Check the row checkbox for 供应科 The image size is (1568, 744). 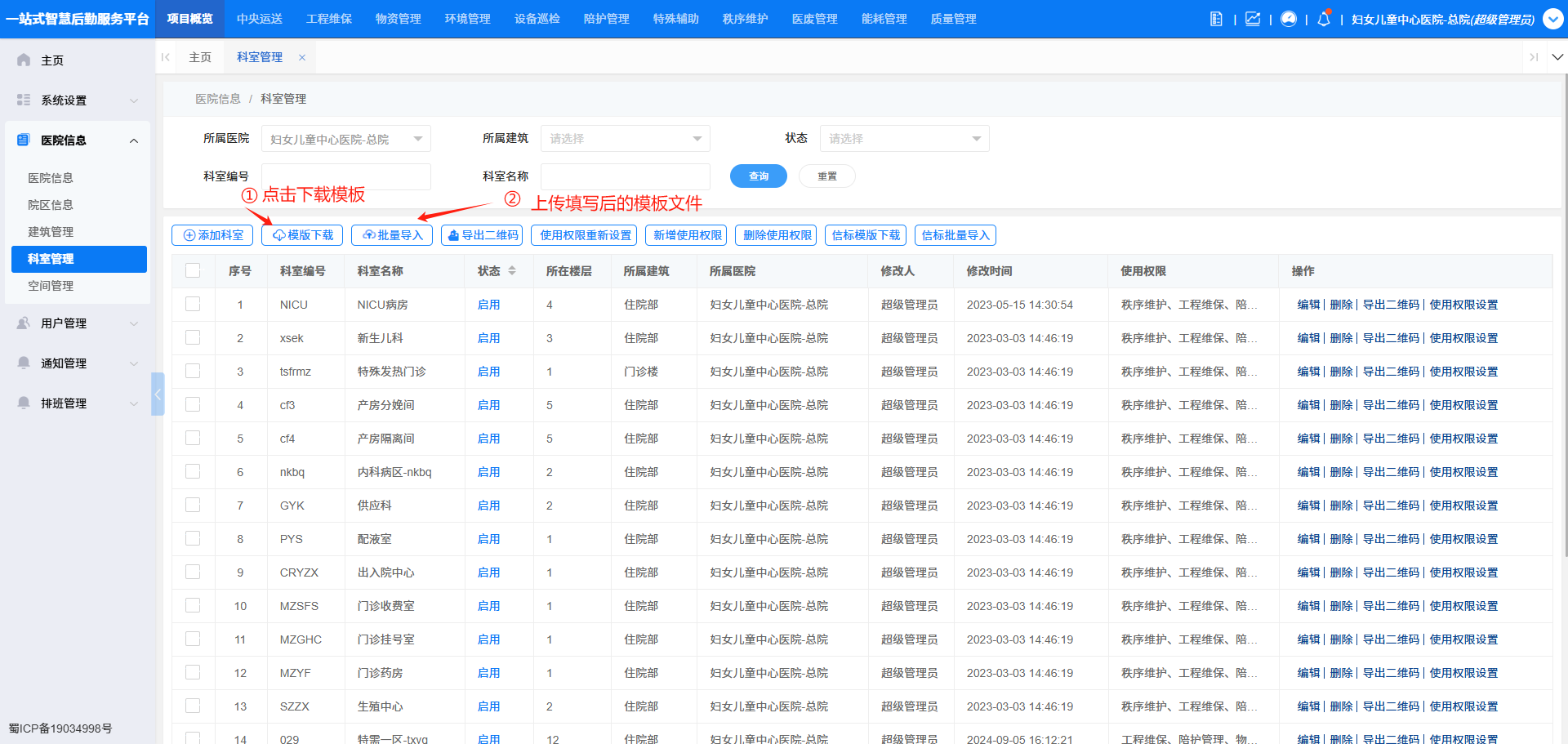pyautogui.click(x=193, y=505)
